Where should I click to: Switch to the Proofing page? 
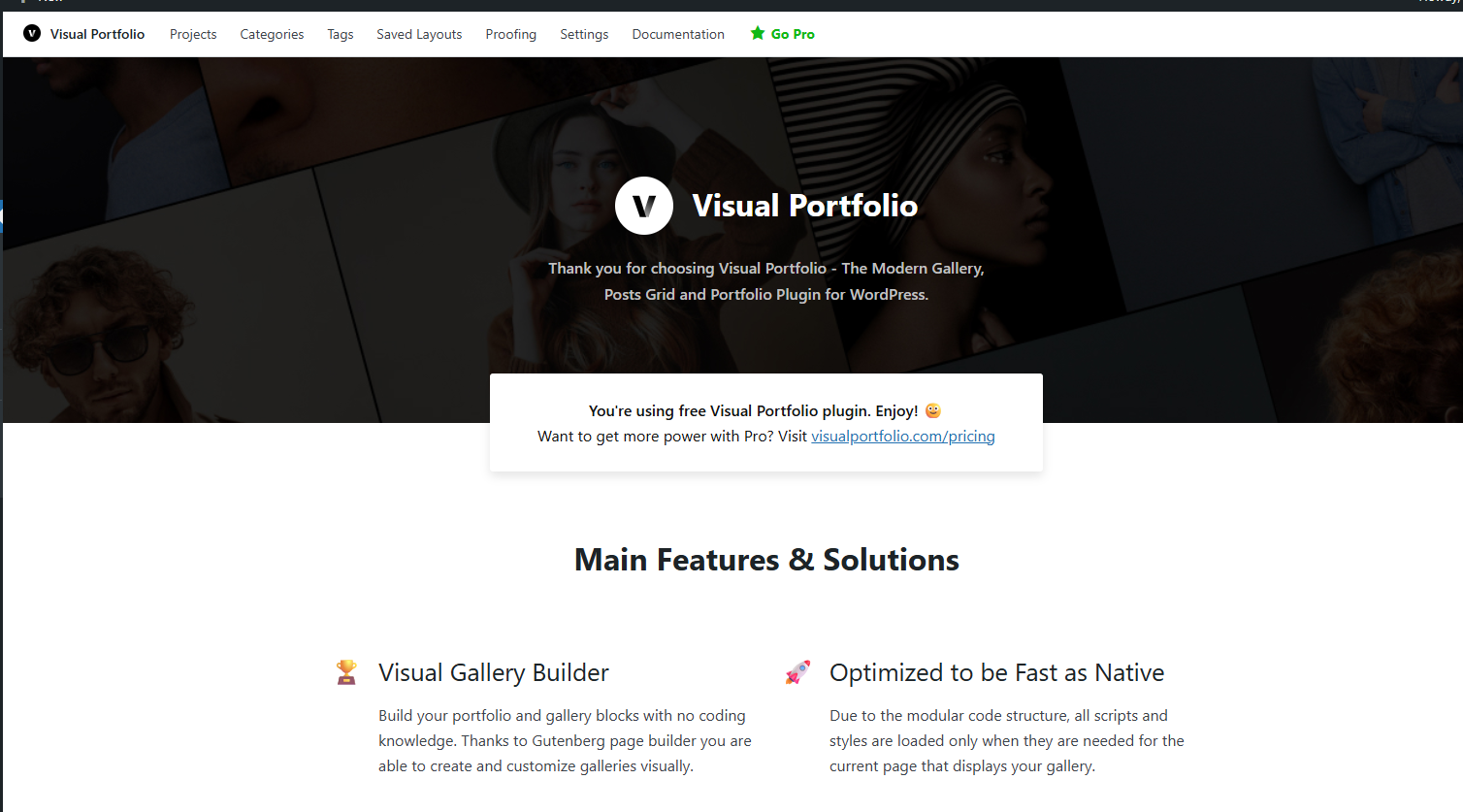click(x=511, y=34)
